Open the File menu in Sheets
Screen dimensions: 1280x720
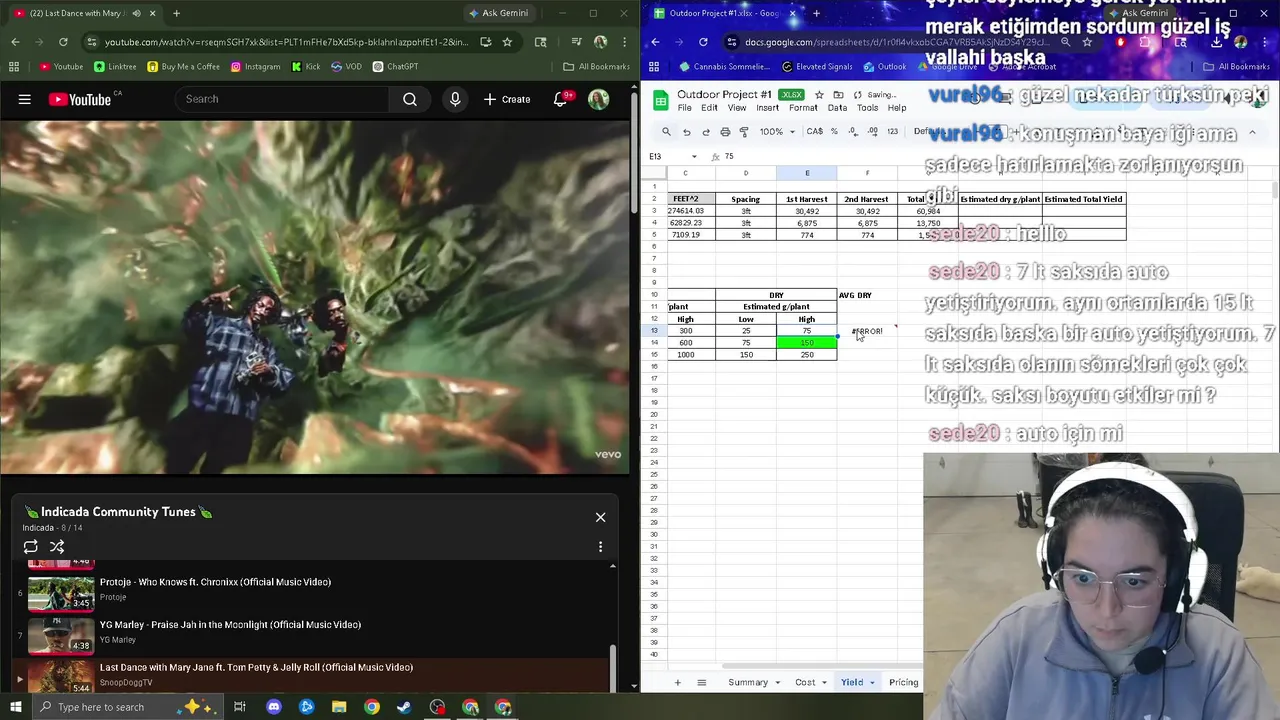tap(684, 108)
